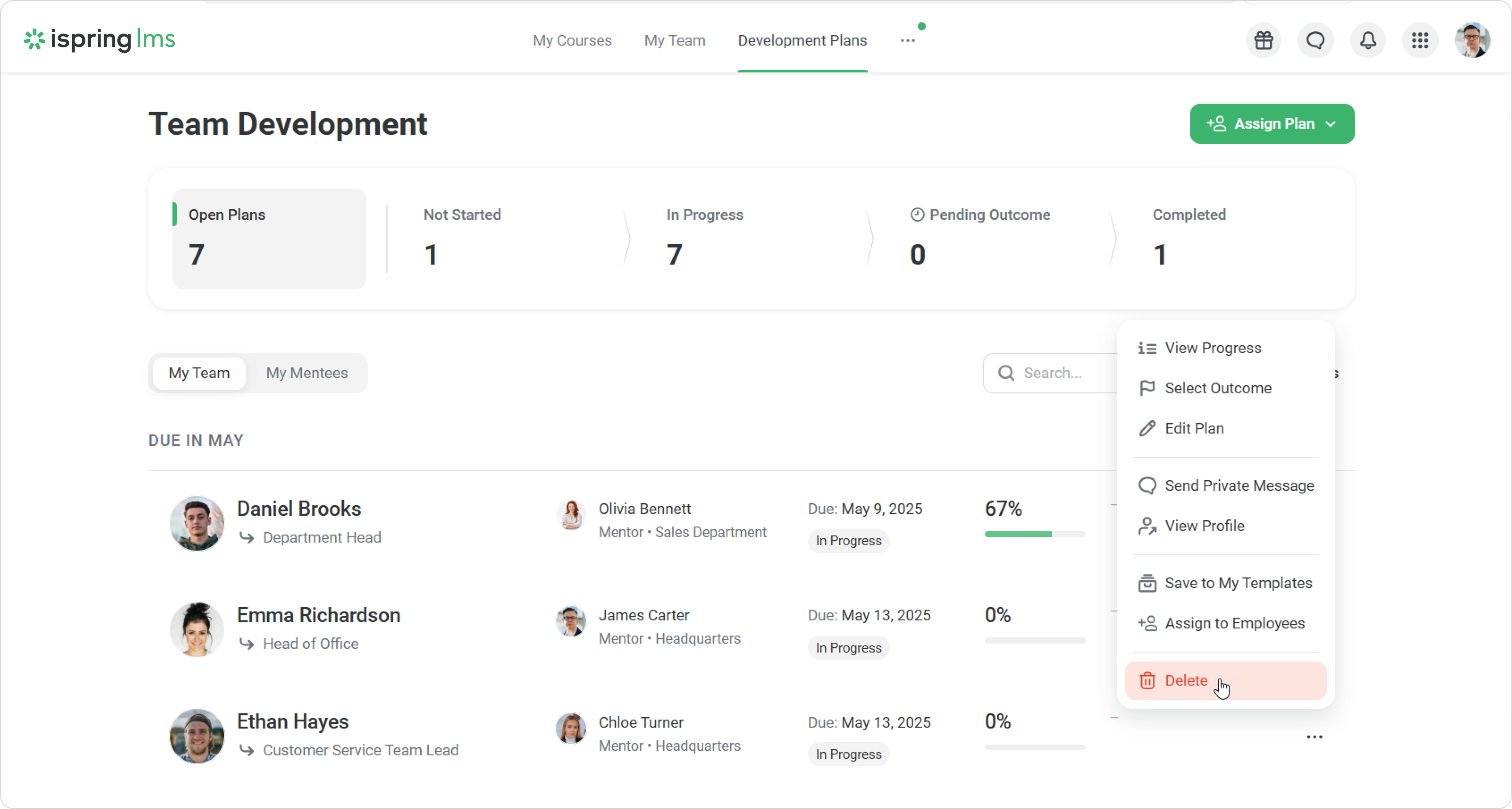1512x809 pixels.
Task: Click Daniel Brooks 67% progress bar
Action: tap(1034, 534)
